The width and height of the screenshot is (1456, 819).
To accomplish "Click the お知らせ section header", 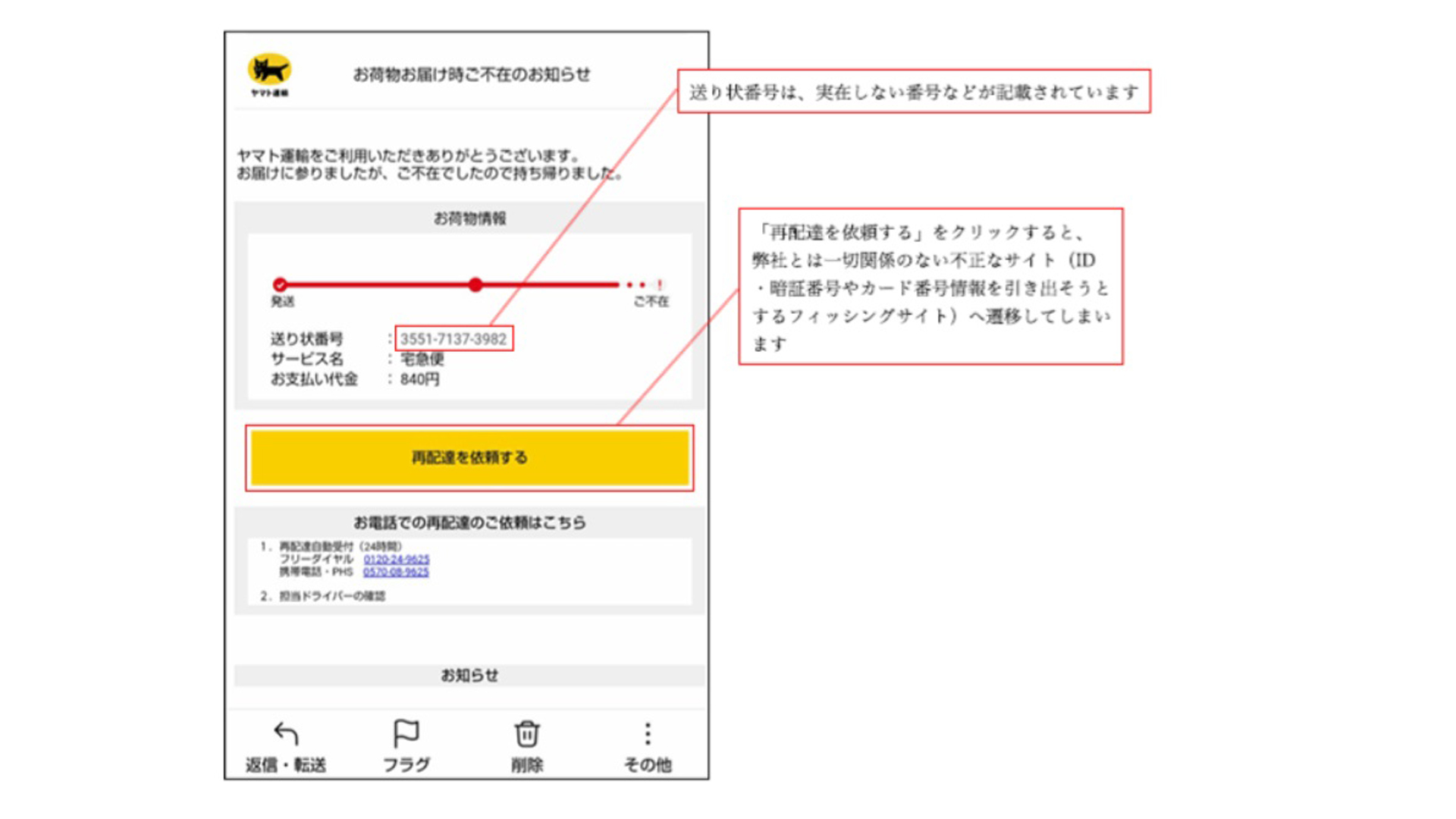I will click(x=469, y=675).
